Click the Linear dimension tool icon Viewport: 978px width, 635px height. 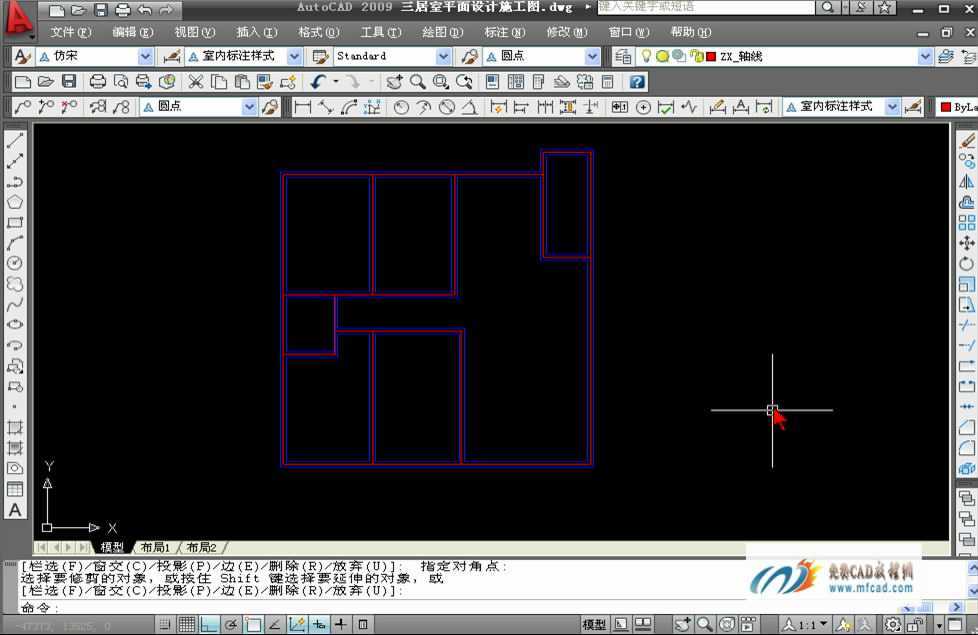click(x=303, y=107)
